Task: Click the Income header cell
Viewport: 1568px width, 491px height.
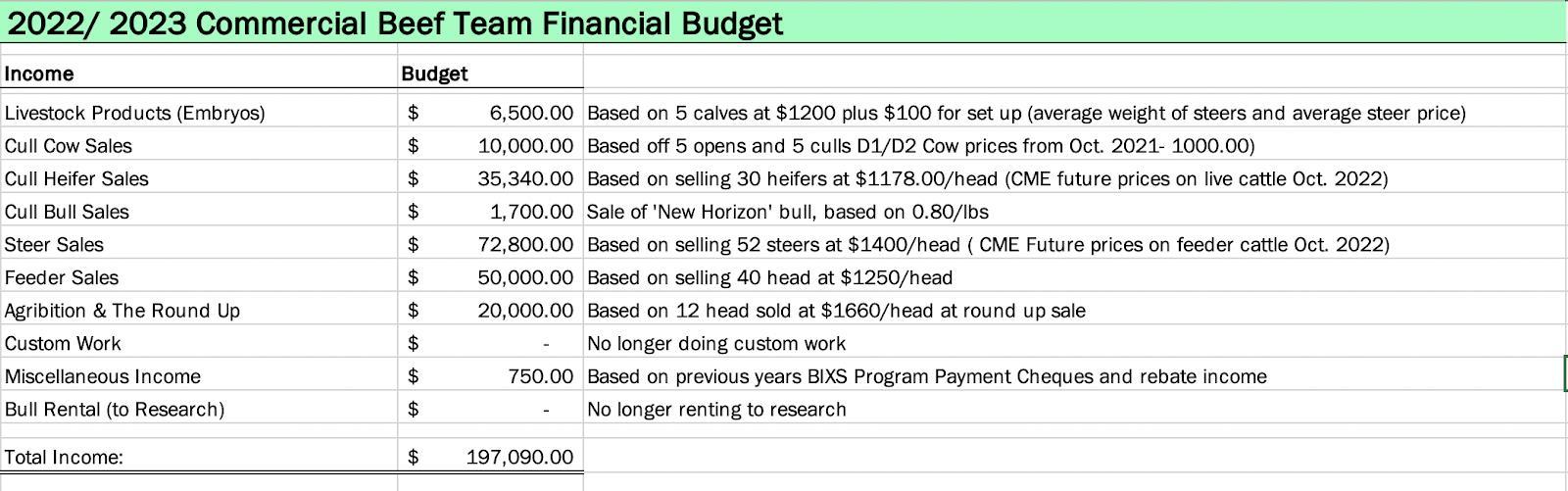Action: 39,74
